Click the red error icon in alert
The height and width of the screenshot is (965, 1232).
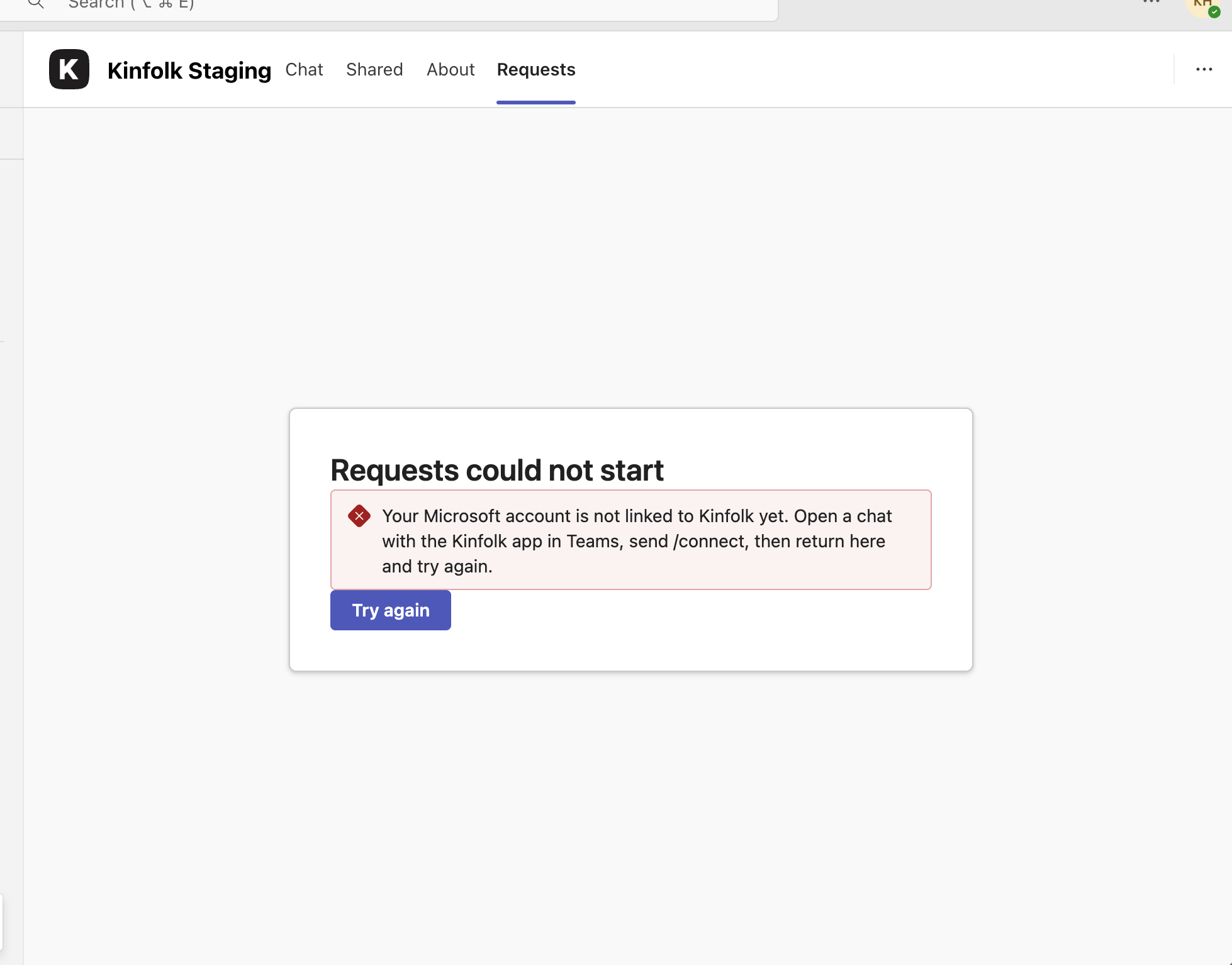pos(359,516)
